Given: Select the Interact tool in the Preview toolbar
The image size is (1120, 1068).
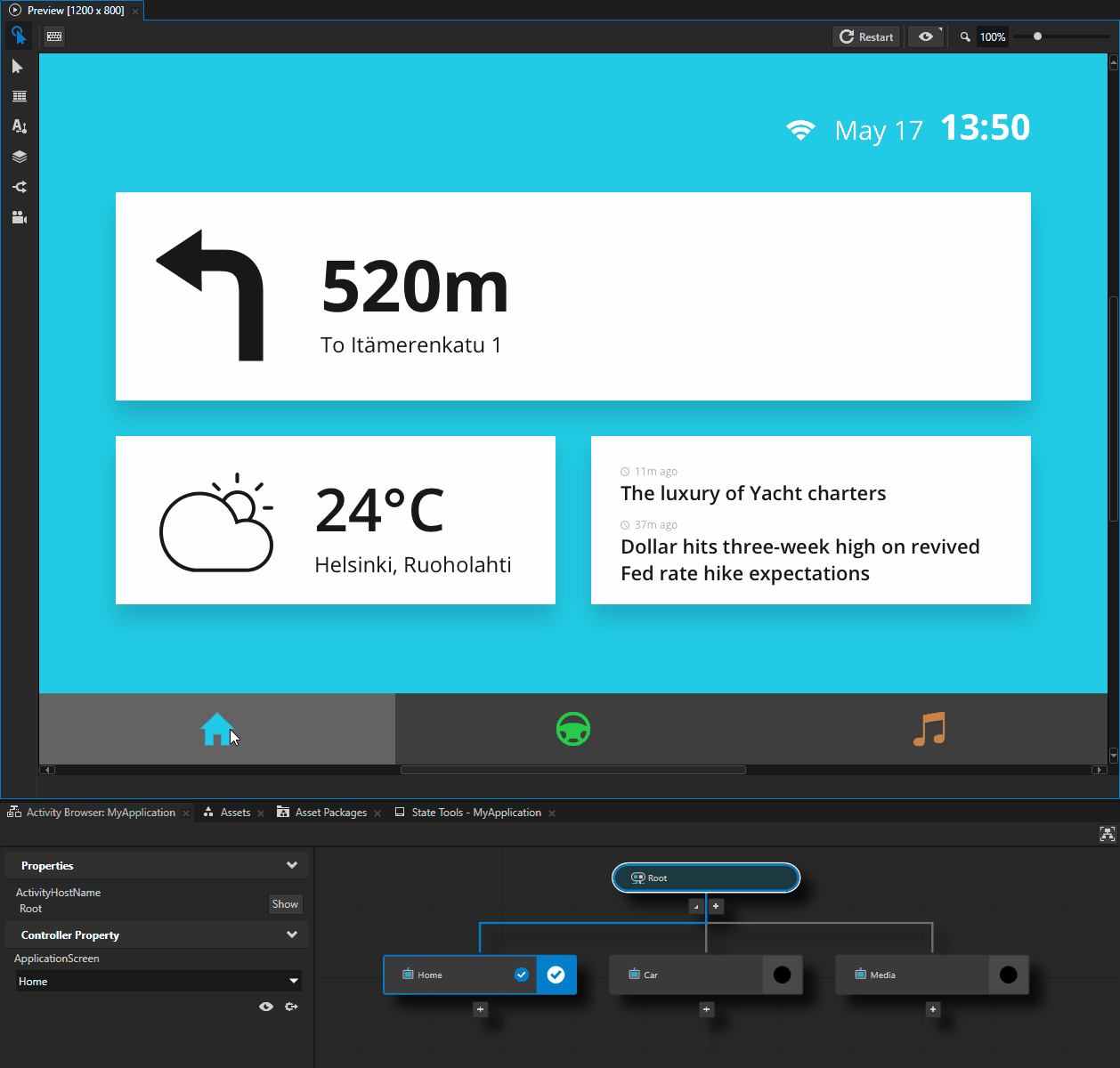Looking at the screenshot, I should coord(19,36).
